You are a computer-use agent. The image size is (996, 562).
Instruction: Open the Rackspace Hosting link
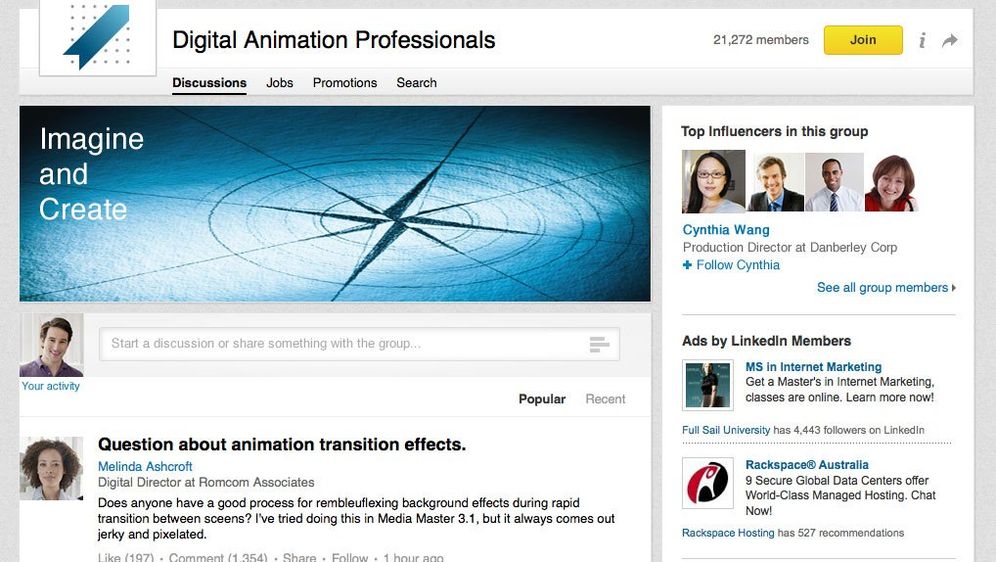728,533
